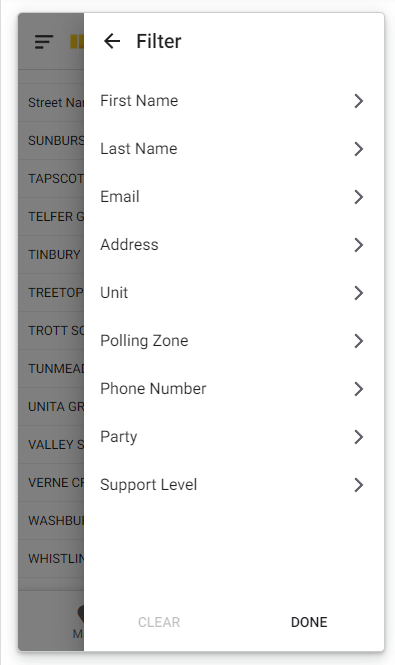Select the Party filter option

[x=234, y=437]
